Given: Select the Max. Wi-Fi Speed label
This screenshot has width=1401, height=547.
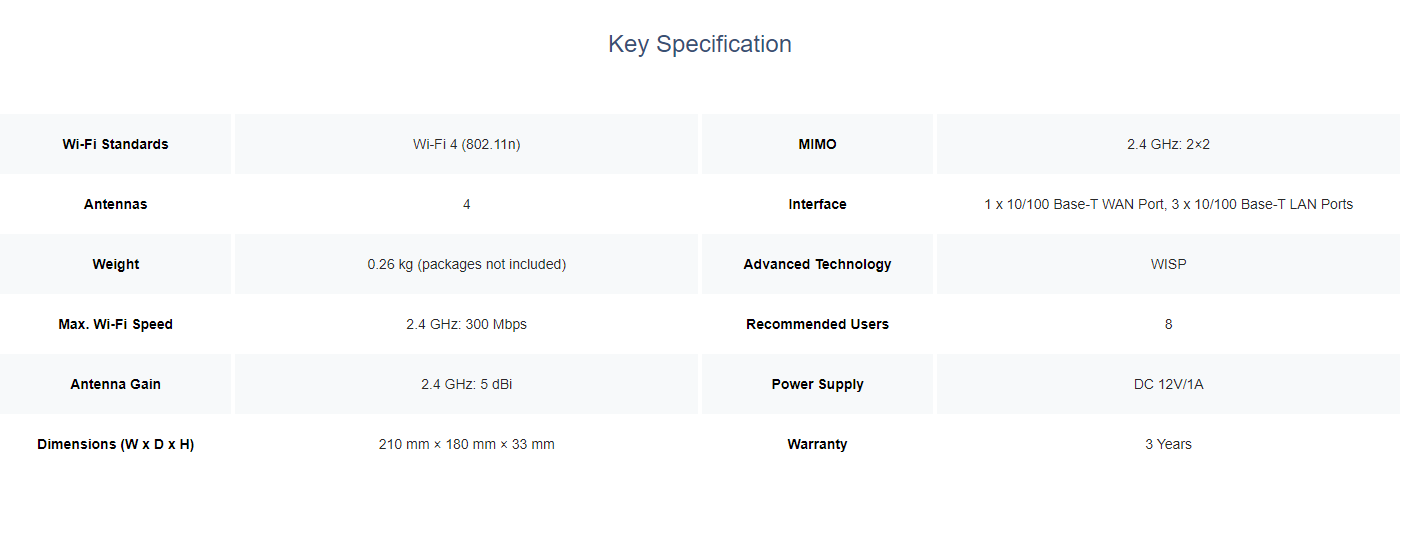Looking at the screenshot, I should point(115,324).
